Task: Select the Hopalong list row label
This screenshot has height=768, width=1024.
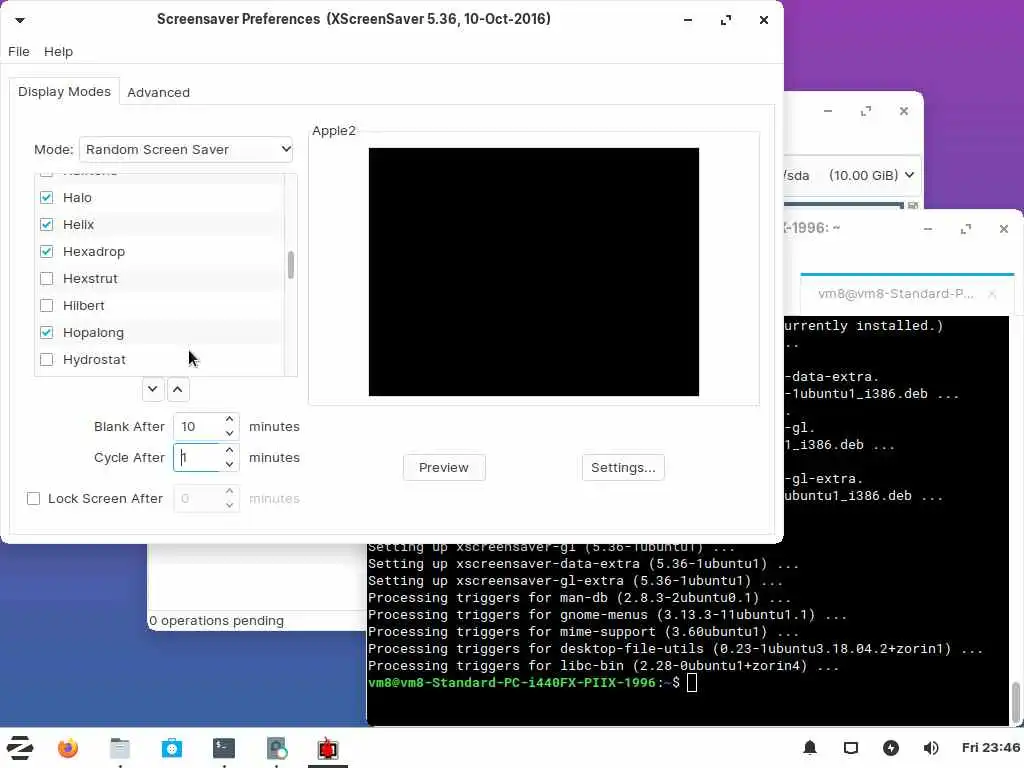Action: (93, 332)
